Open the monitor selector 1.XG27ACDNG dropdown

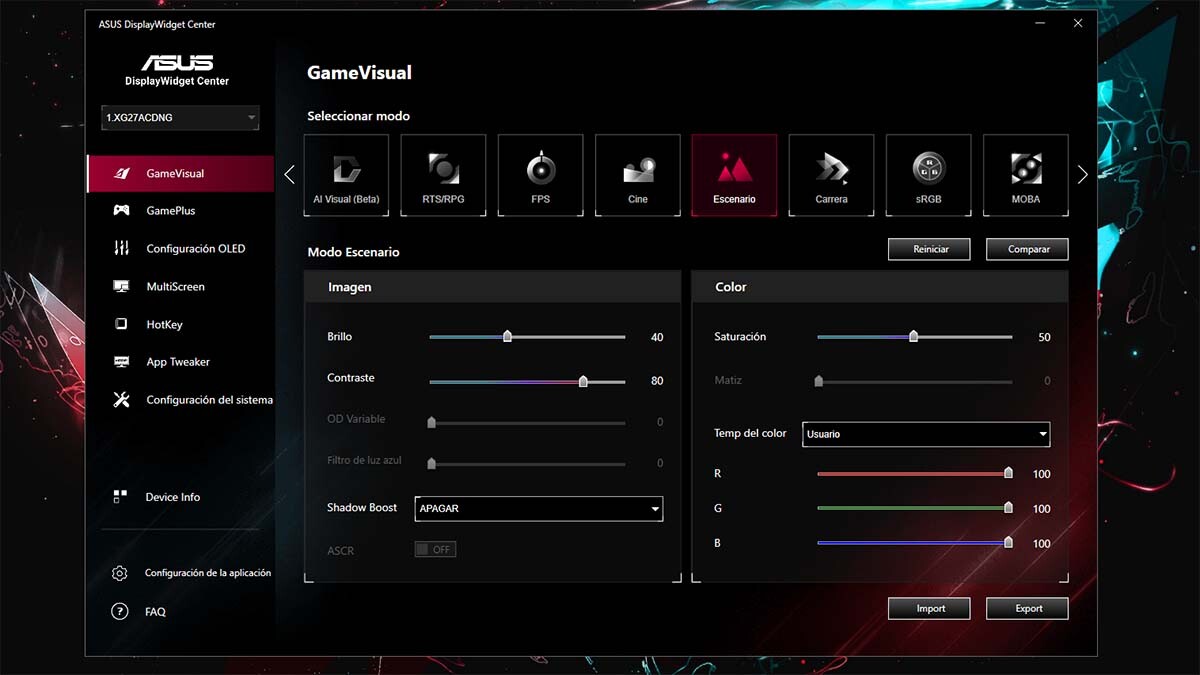pyautogui.click(x=180, y=118)
